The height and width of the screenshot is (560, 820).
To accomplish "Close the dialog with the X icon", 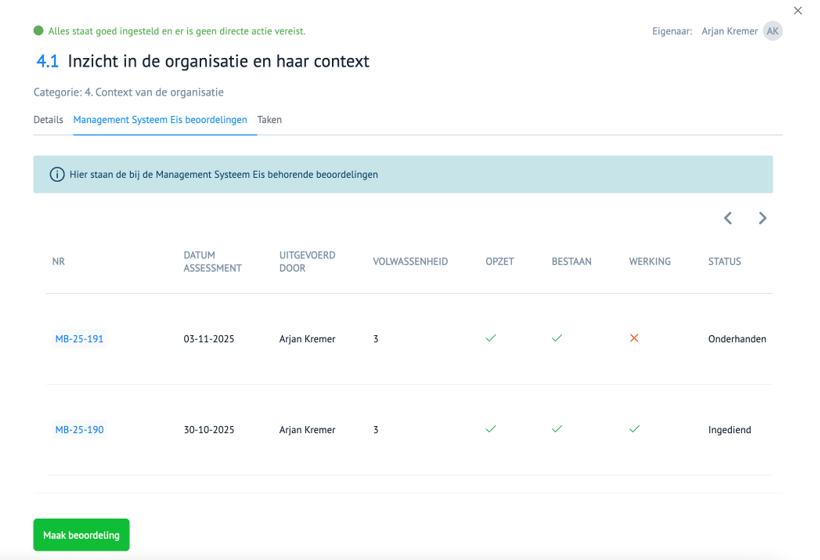I will 797,11.
